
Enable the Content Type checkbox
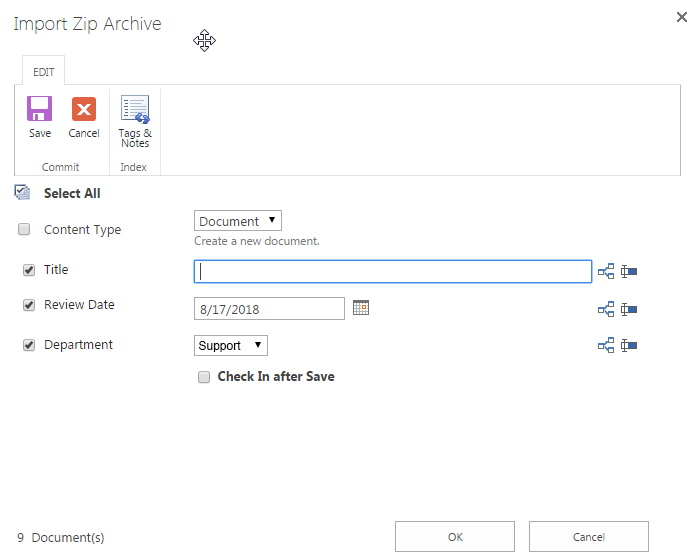(x=24, y=230)
